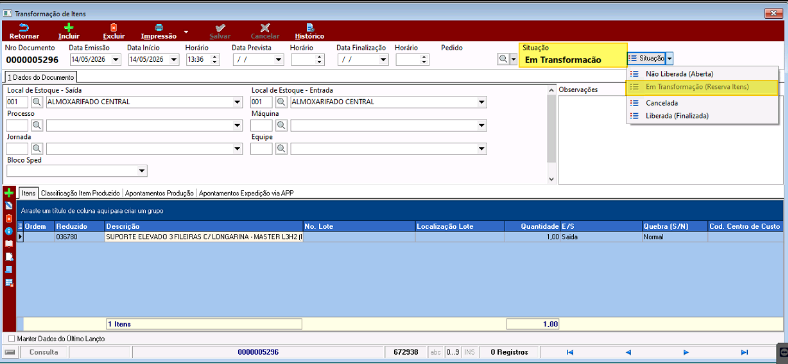
Task: Open arrow next to Pedido search button
Action: pos(513,59)
